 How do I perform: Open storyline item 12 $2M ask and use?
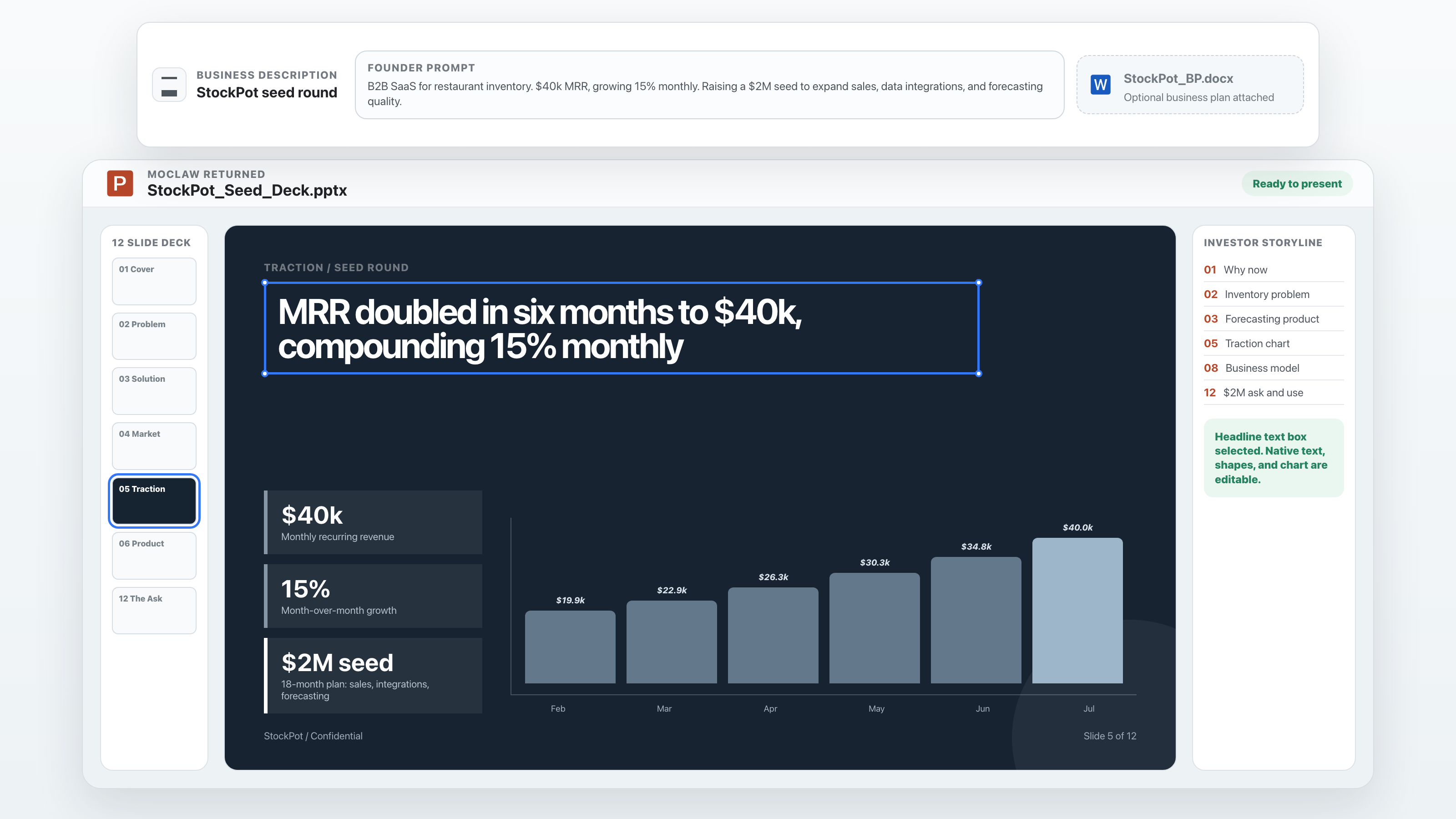[x=1274, y=393]
